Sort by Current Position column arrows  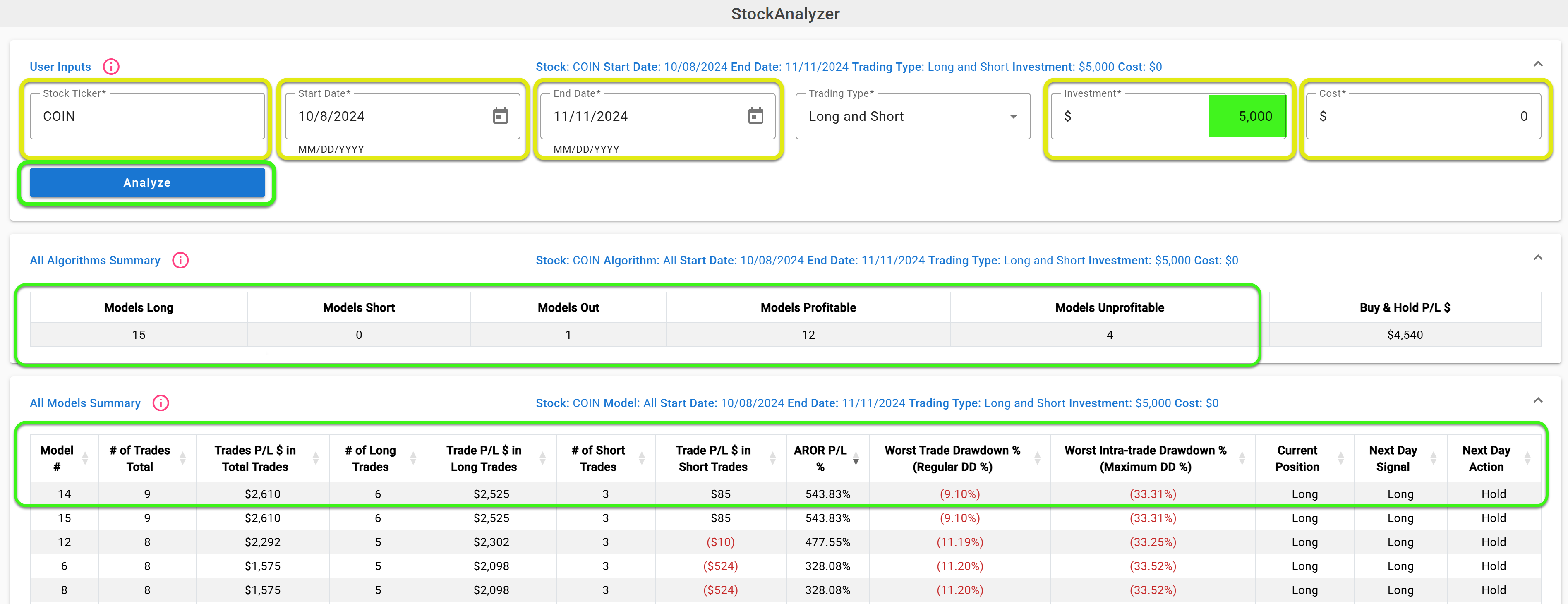(x=1340, y=458)
